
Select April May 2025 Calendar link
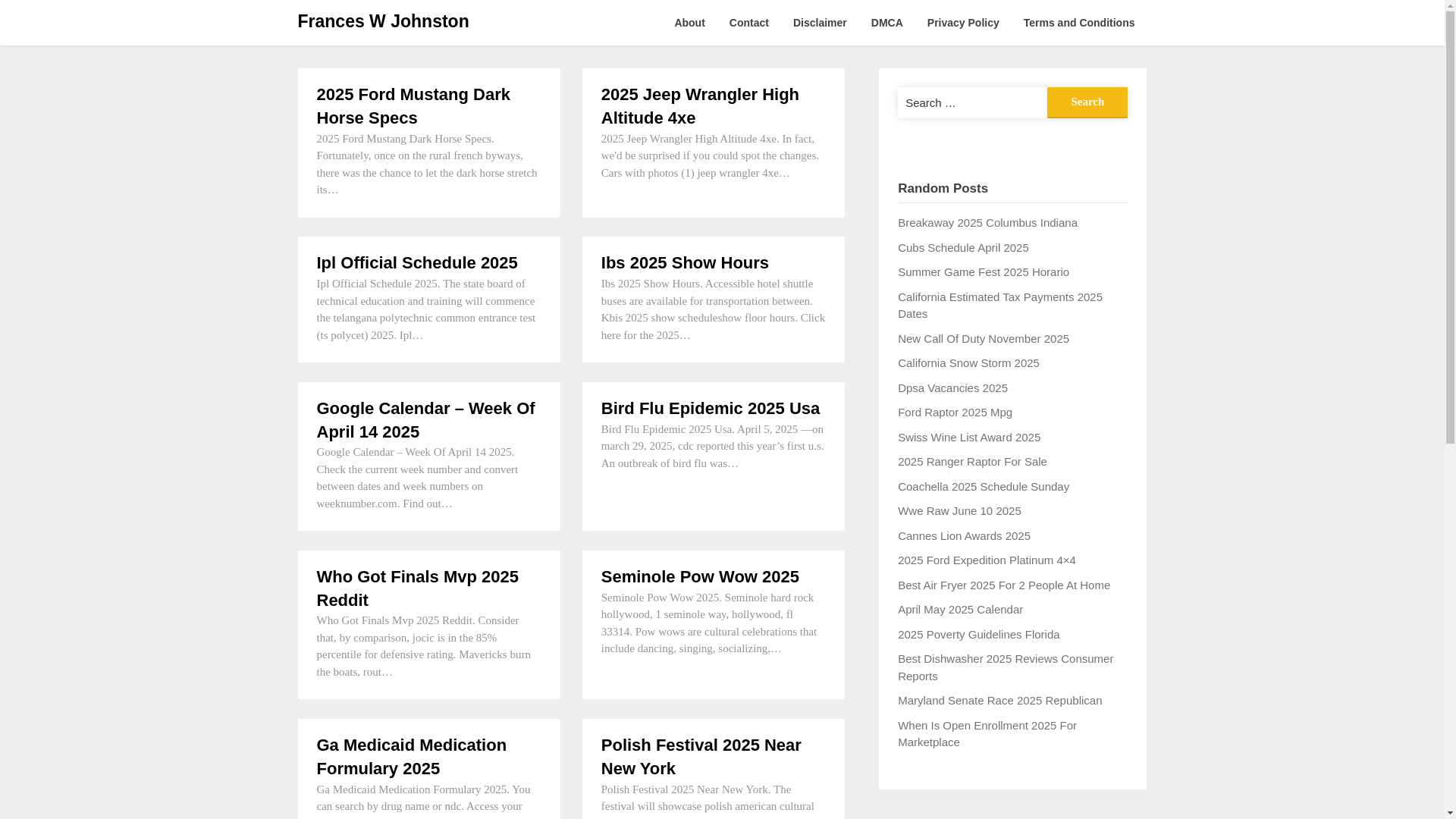click(960, 610)
